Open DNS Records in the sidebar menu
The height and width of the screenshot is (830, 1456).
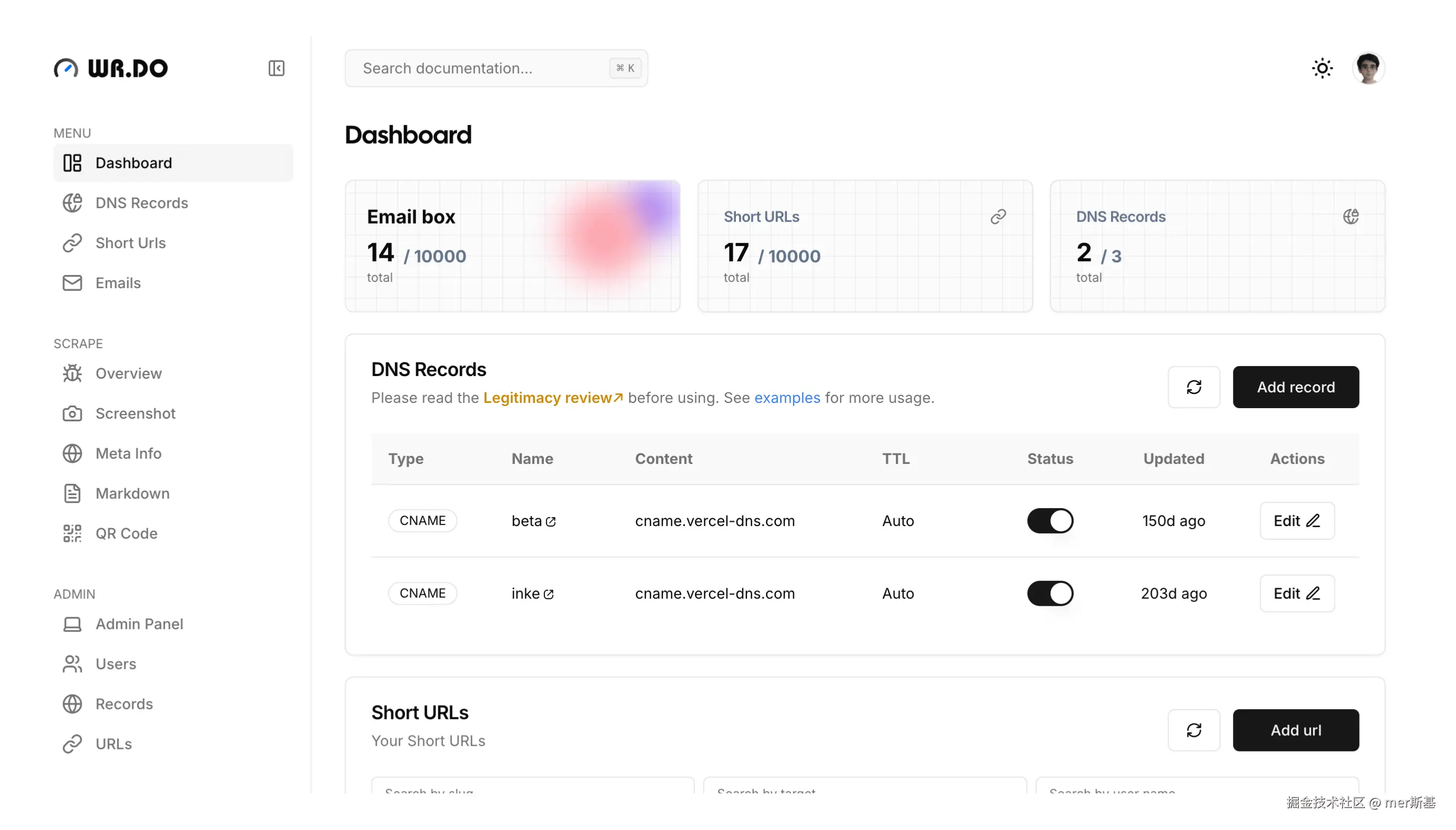(x=141, y=203)
